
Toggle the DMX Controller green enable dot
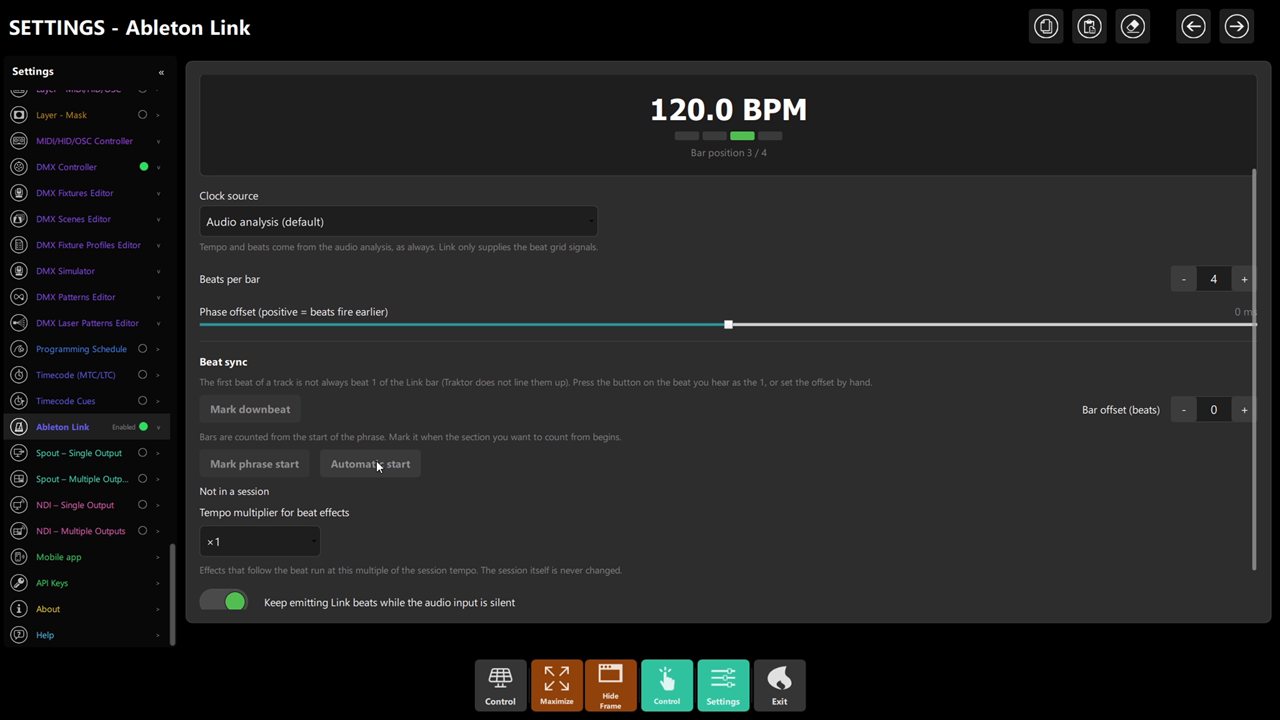click(143, 167)
